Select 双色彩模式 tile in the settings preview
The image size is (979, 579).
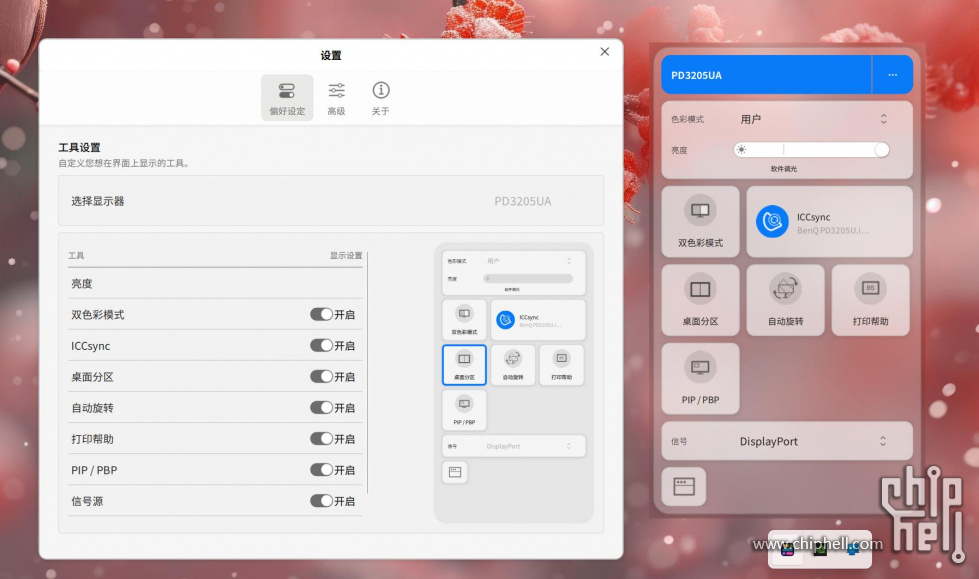[464, 320]
